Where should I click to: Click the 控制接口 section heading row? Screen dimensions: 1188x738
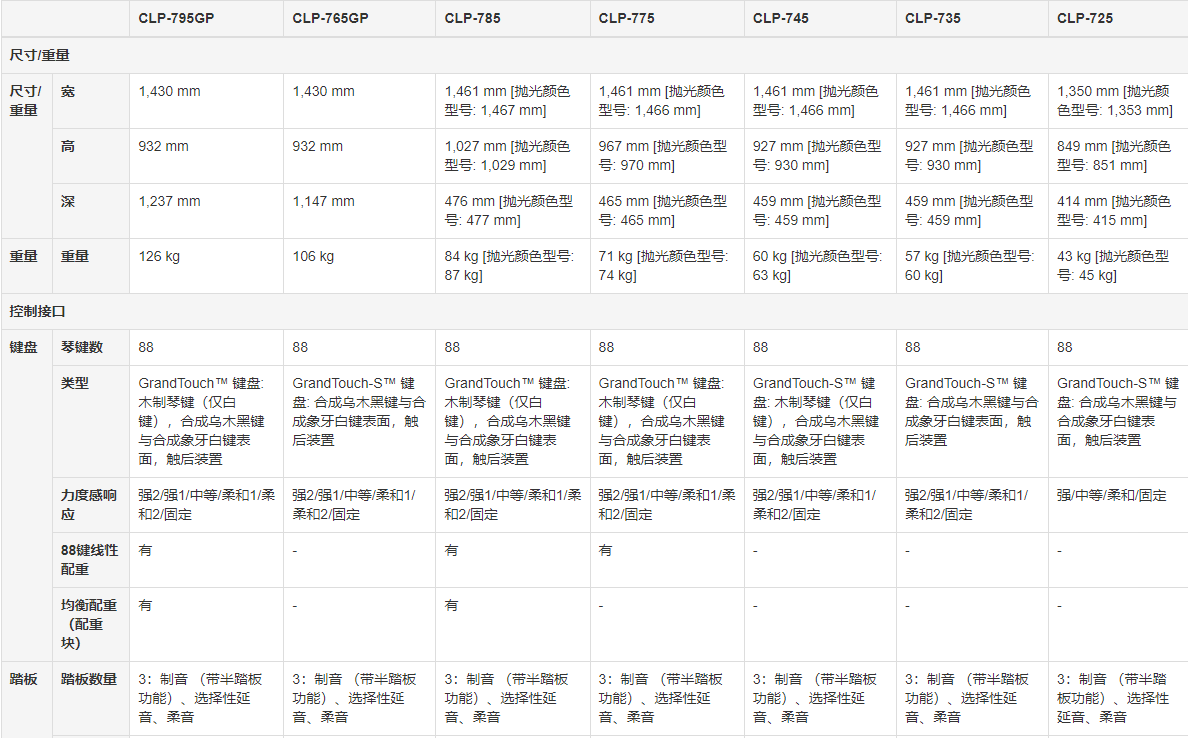coord(595,311)
